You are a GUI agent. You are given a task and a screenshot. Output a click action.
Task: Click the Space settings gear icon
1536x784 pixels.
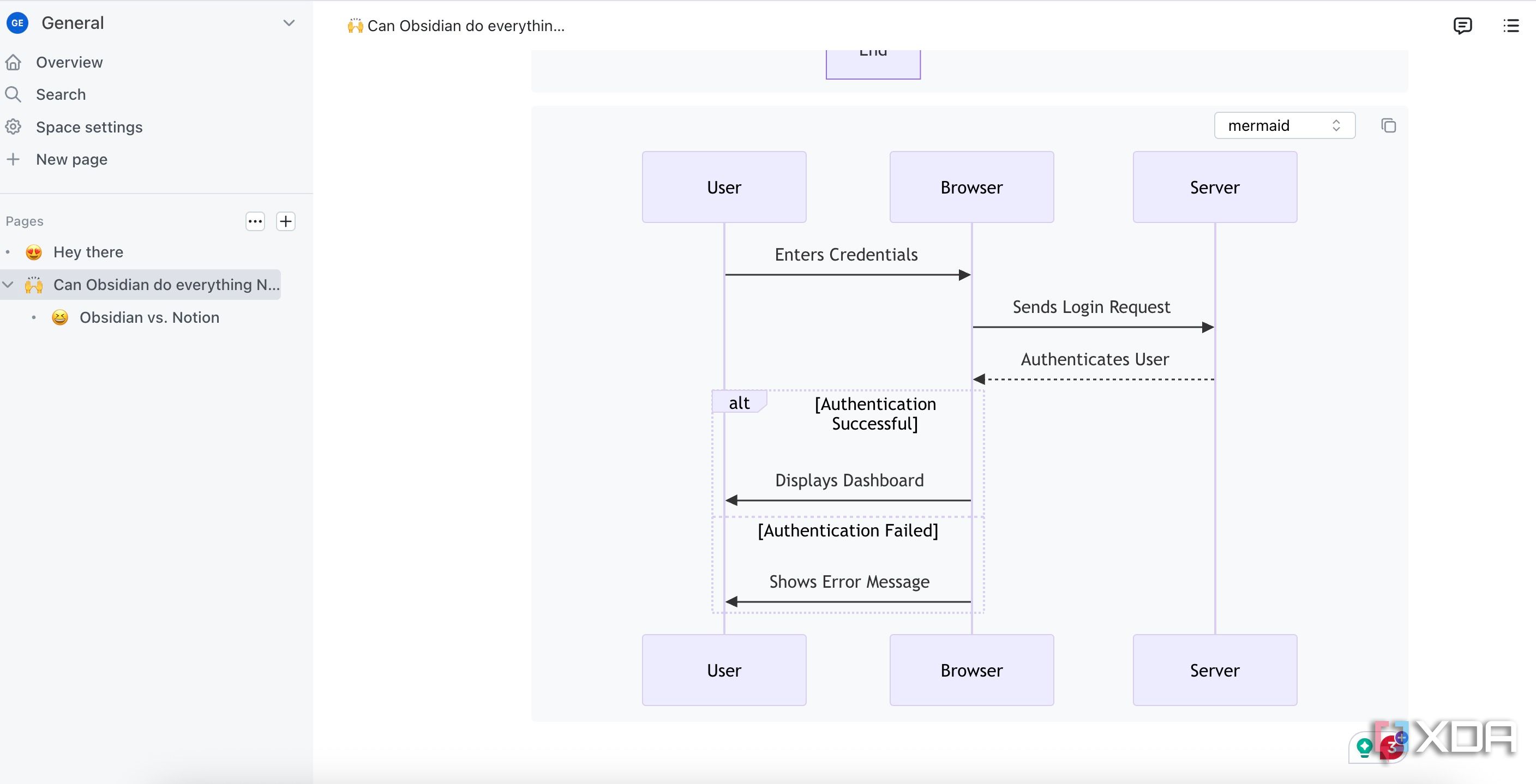(x=13, y=127)
